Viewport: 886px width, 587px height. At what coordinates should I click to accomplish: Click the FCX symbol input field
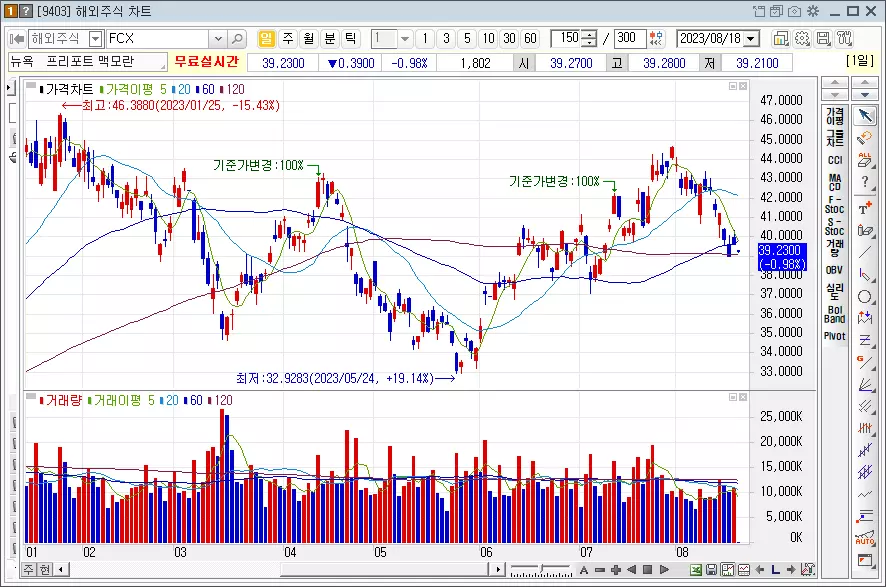159,39
